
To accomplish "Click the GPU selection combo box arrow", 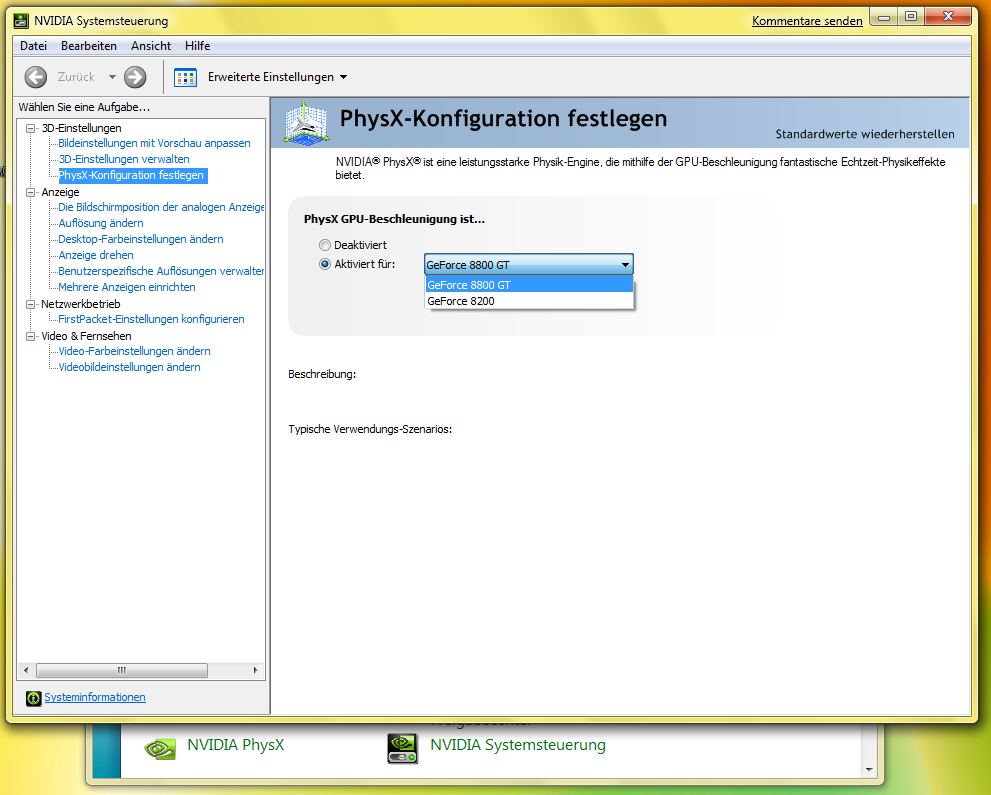I will pos(624,265).
